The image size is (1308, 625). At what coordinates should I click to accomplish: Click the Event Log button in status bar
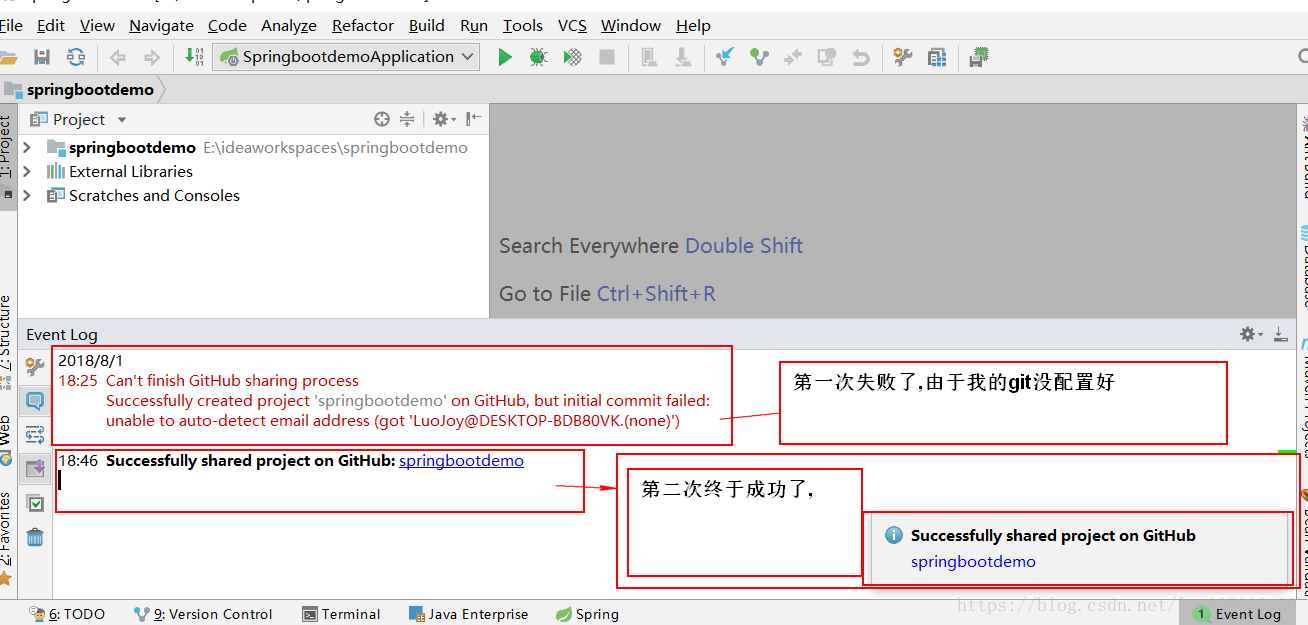pyautogui.click(x=1237, y=614)
